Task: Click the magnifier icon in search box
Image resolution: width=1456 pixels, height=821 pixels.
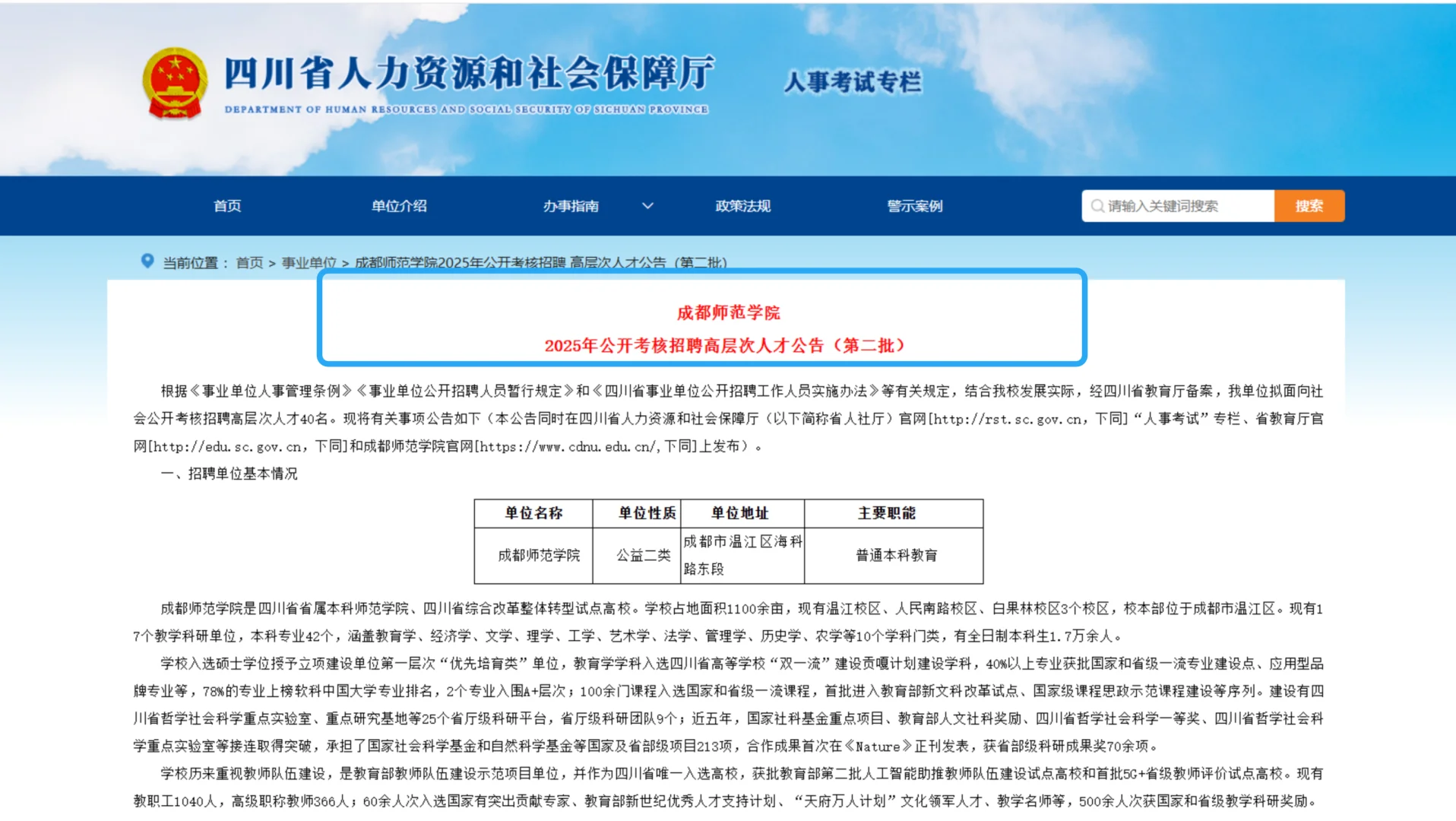Action: click(1097, 206)
